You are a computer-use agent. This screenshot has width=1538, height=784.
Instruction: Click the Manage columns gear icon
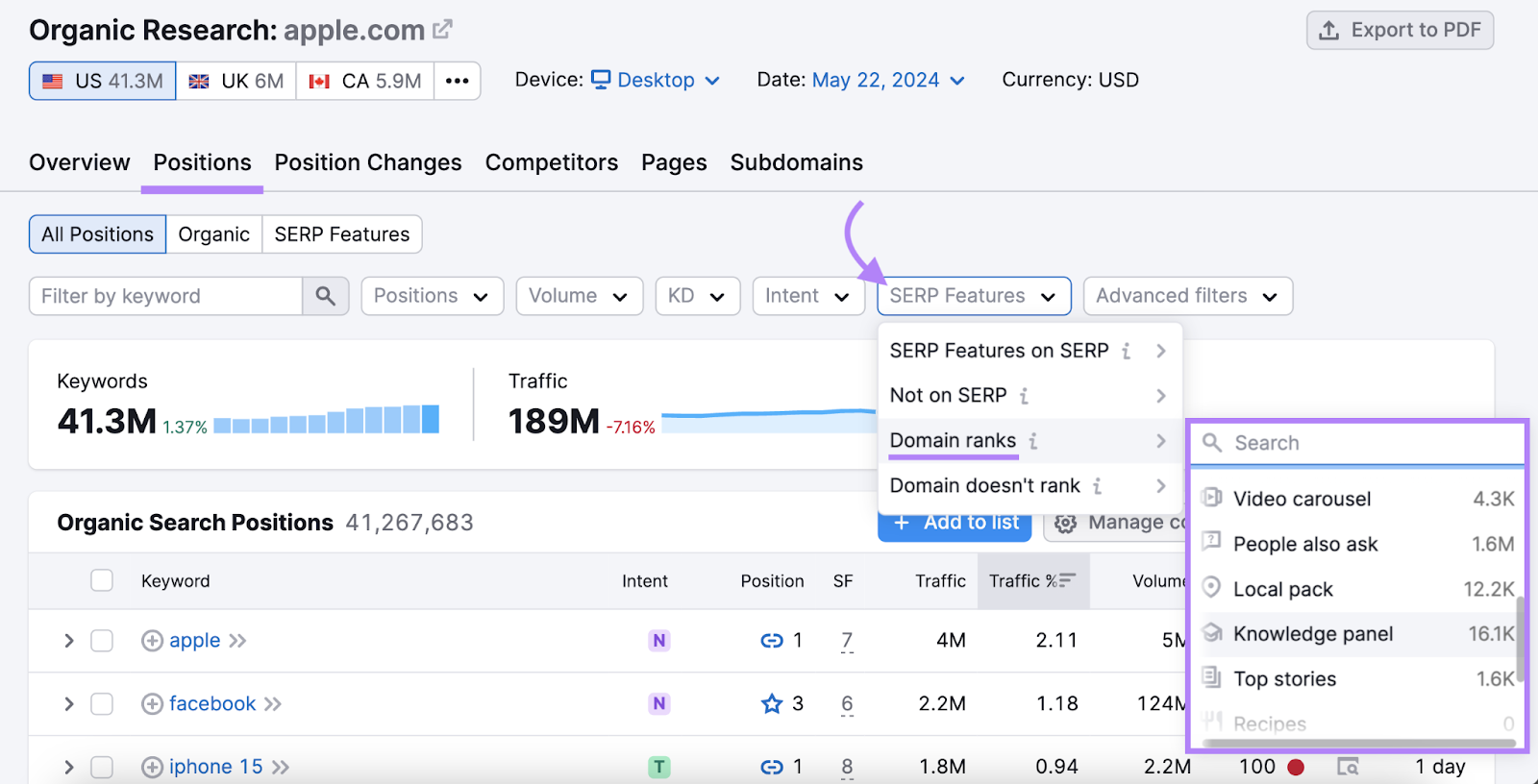[x=1065, y=523]
